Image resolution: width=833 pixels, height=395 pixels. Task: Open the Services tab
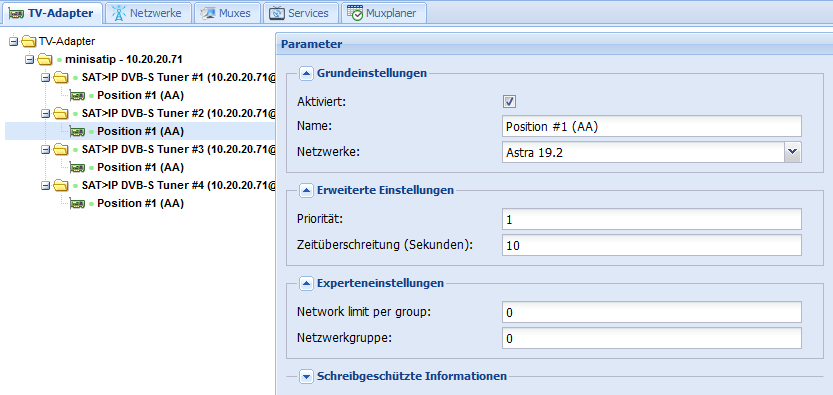(x=300, y=13)
